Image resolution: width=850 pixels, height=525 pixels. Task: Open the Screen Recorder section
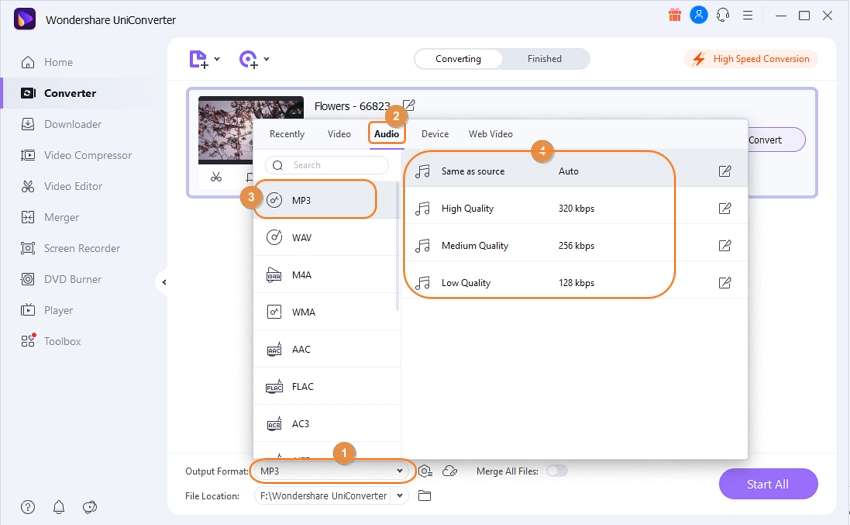coord(70,248)
